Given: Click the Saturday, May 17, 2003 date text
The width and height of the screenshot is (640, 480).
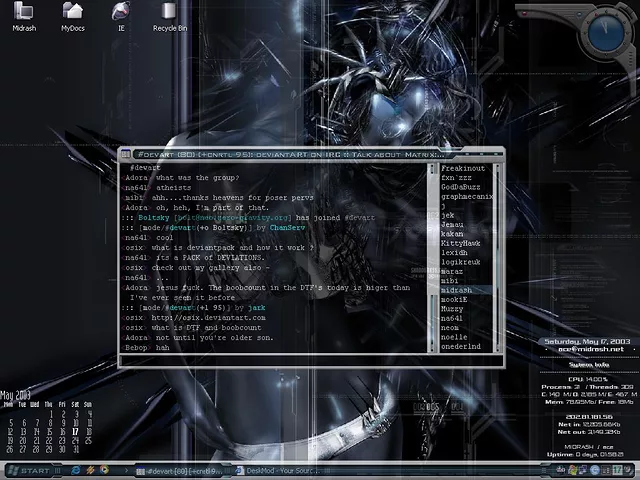Looking at the screenshot, I should (x=587, y=341).
